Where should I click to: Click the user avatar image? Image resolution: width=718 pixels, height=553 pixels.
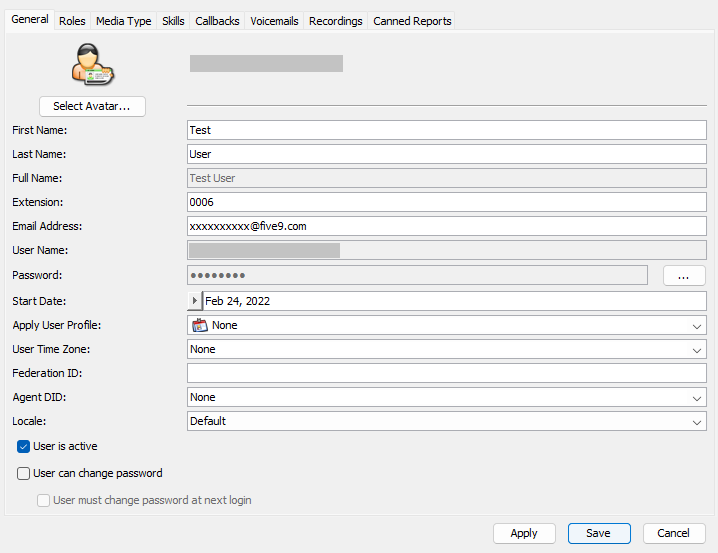[92, 65]
